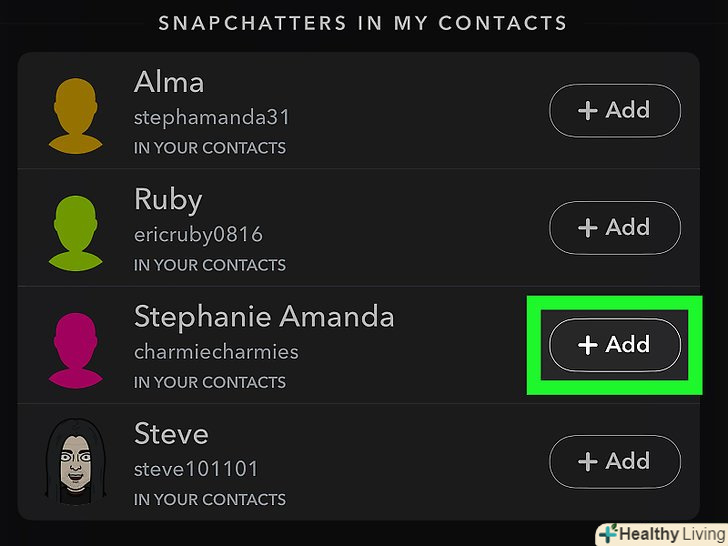Screen dimensions: 728x546
Task: Select the name Alma
Action: 169,83
